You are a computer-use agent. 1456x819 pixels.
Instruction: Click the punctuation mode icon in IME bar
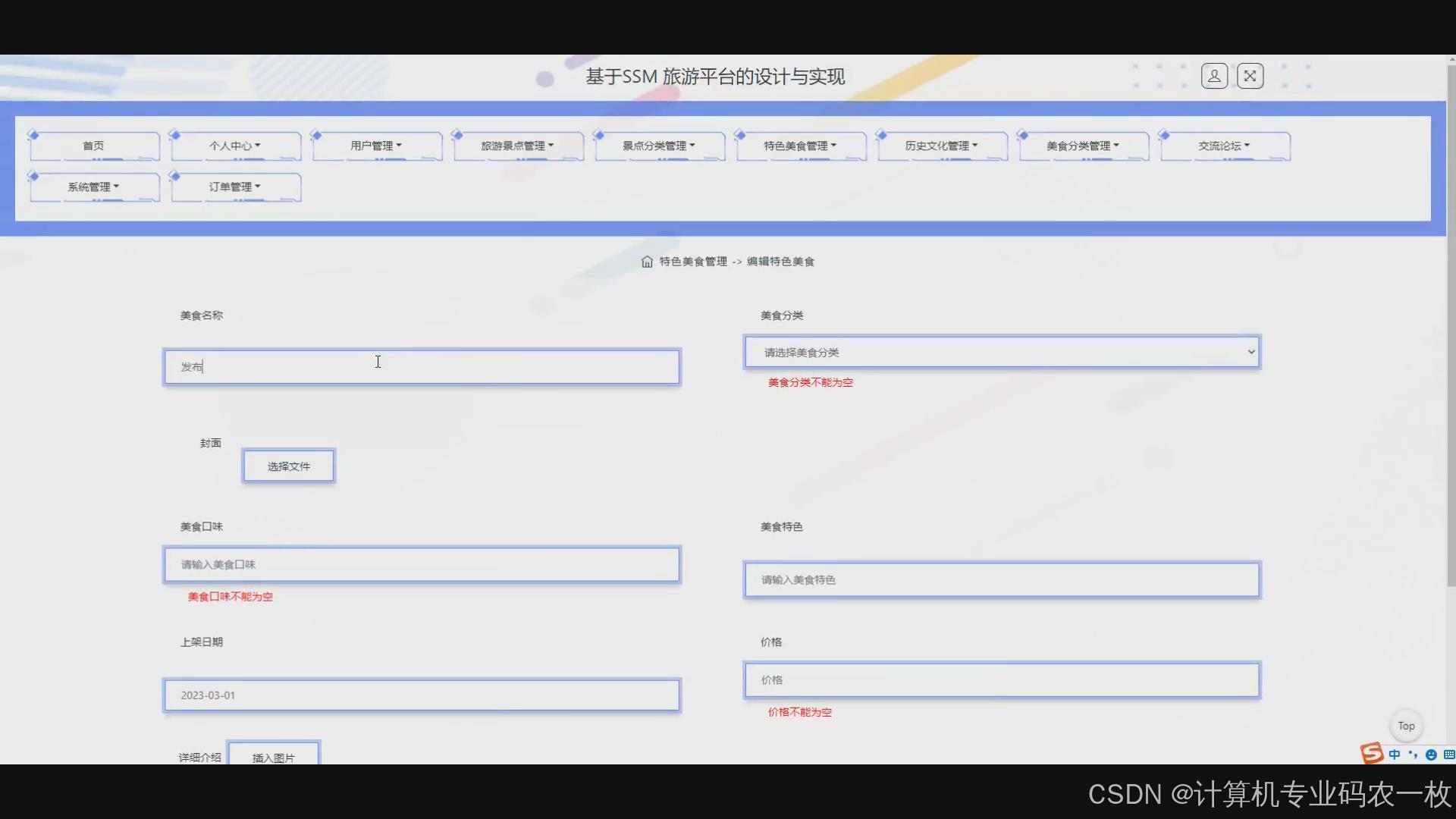coord(1413,755)
